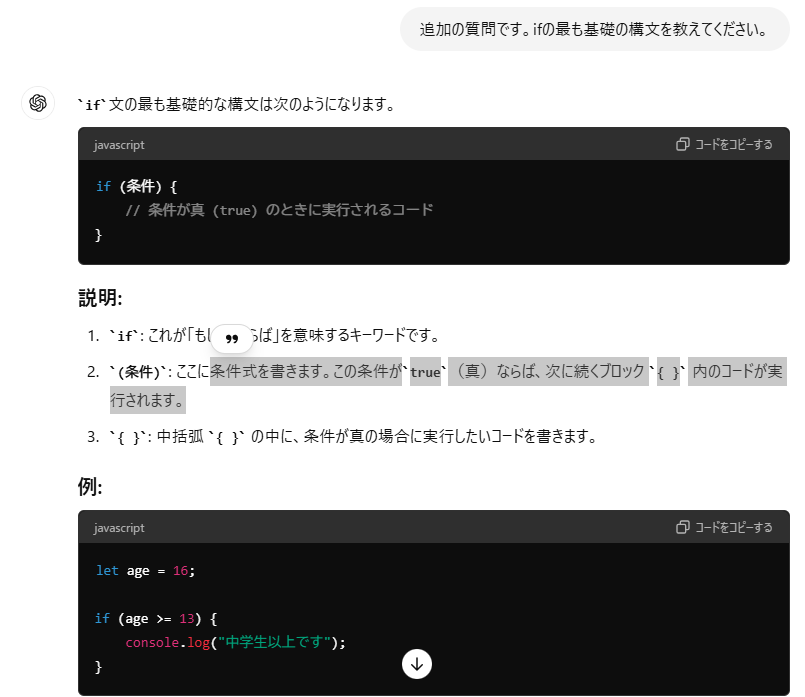Click the first code block's javascript label
Image resolution: width=805 pixels, height=697 pixels.
coord(119,145)
